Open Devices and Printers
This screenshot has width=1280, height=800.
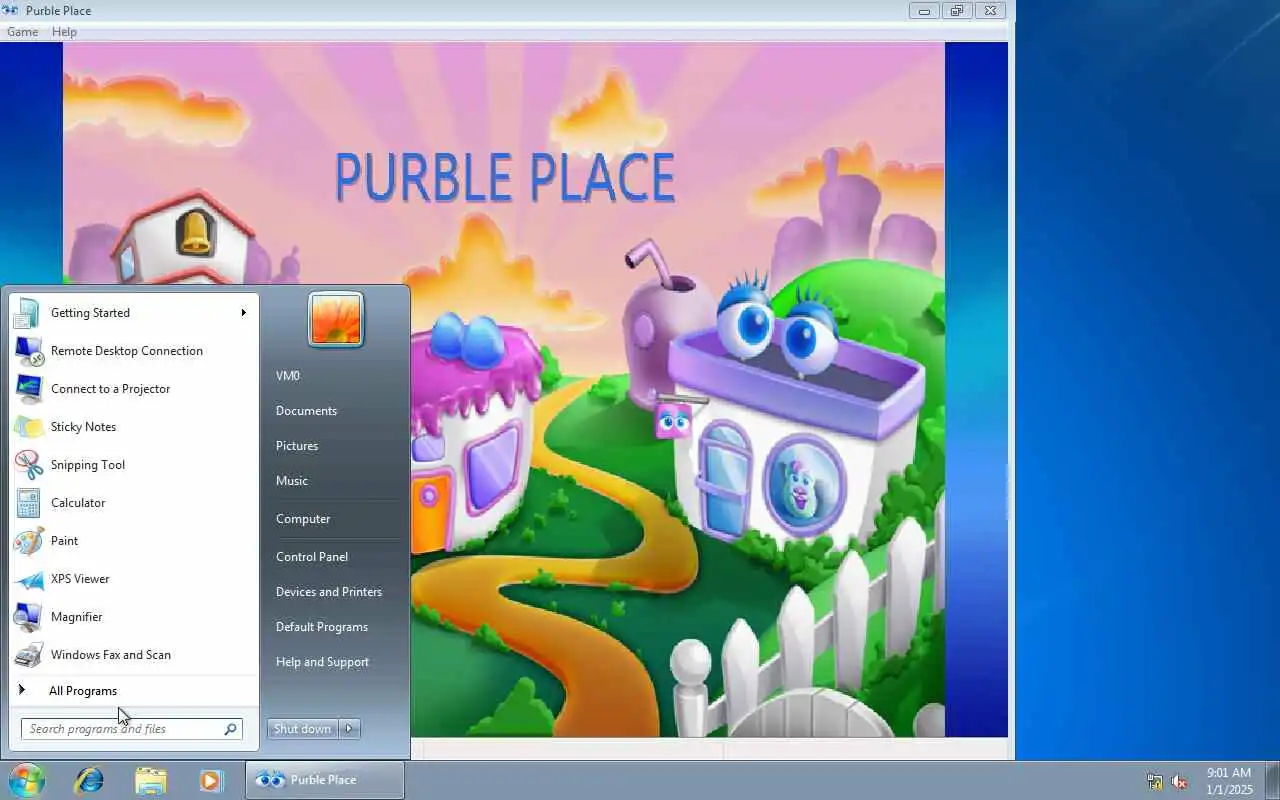(x=329, y=592)
